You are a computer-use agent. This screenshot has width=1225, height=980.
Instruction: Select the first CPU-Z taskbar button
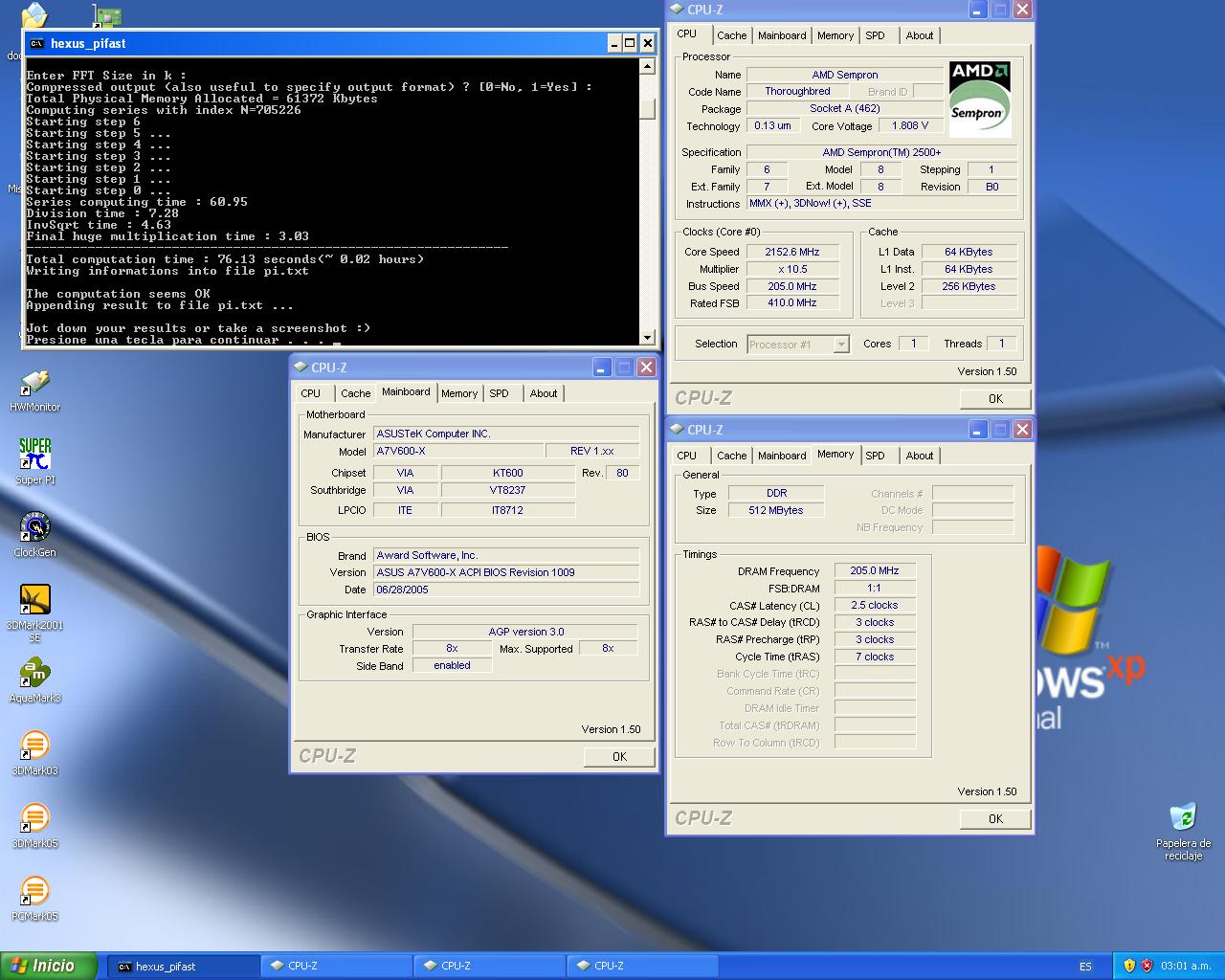pyautogui.click(x=336, y=967)
